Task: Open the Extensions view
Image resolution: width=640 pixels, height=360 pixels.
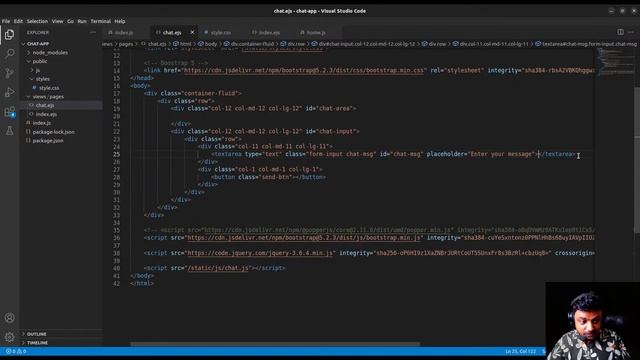Action: click(x=9, y=112)
